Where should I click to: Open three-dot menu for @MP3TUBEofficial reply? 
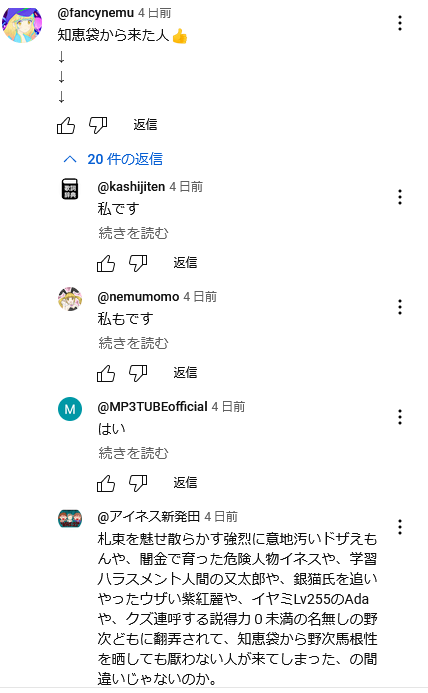(x=400, y=417)
